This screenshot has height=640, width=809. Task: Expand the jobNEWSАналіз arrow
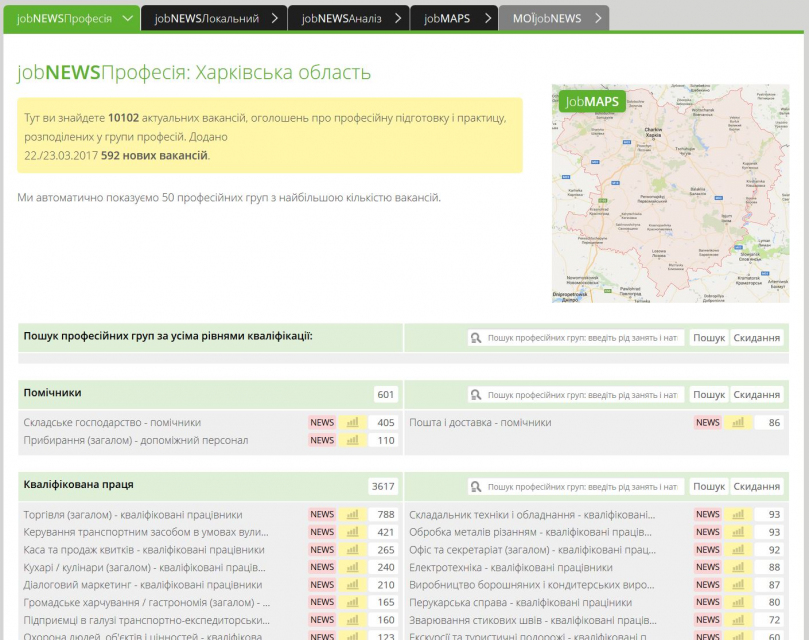[398, 19]
